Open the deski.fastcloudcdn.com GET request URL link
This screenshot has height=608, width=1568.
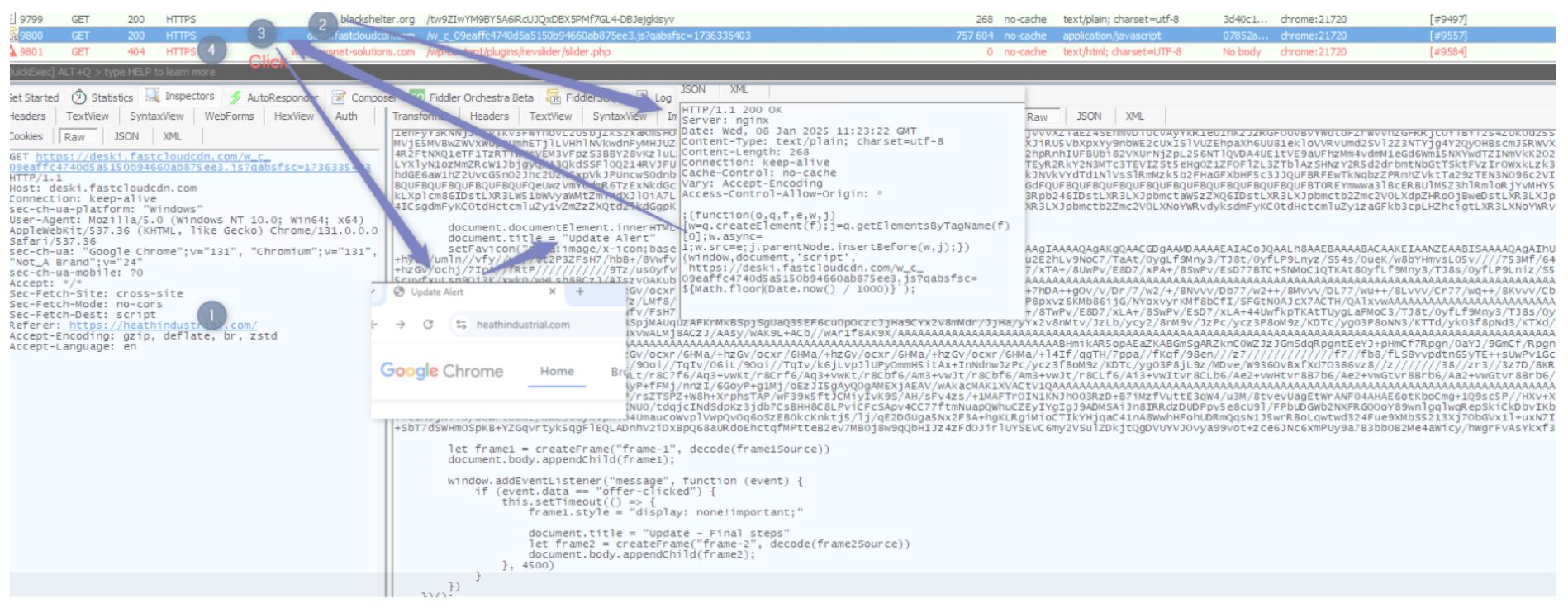click(x=190, y=162)
